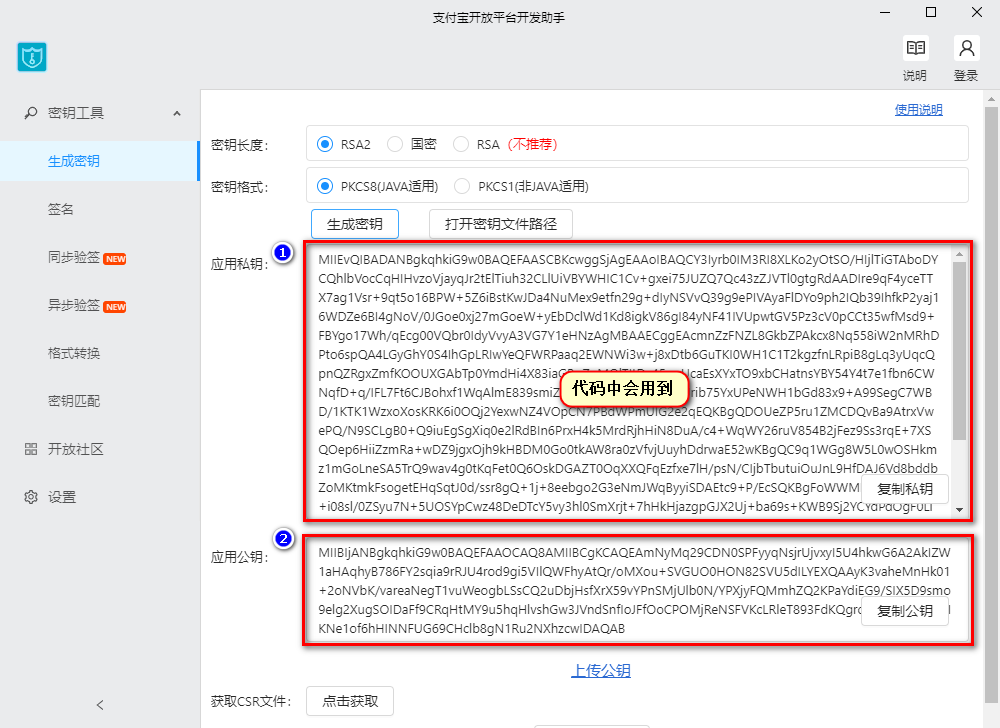Click private key box scroll-down arrow
The image size is (1000, 728).
point(959,510)
